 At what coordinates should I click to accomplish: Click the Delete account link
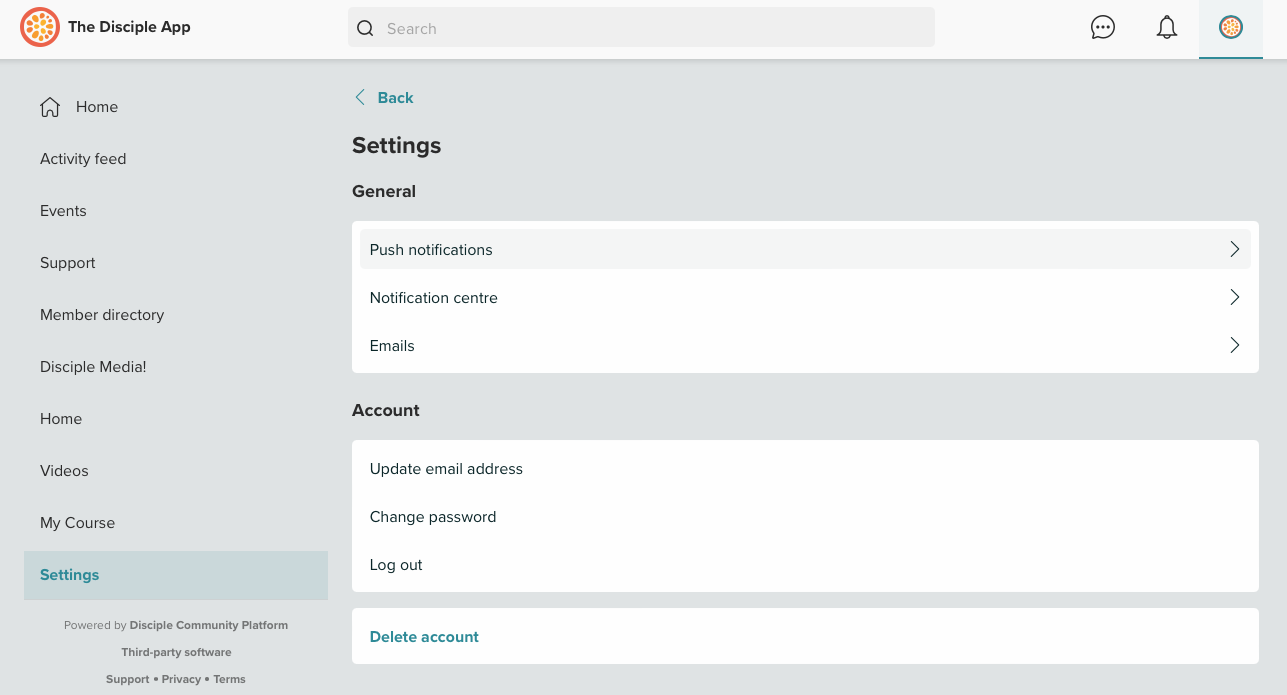pyautogui.click(x=424, y=637)
